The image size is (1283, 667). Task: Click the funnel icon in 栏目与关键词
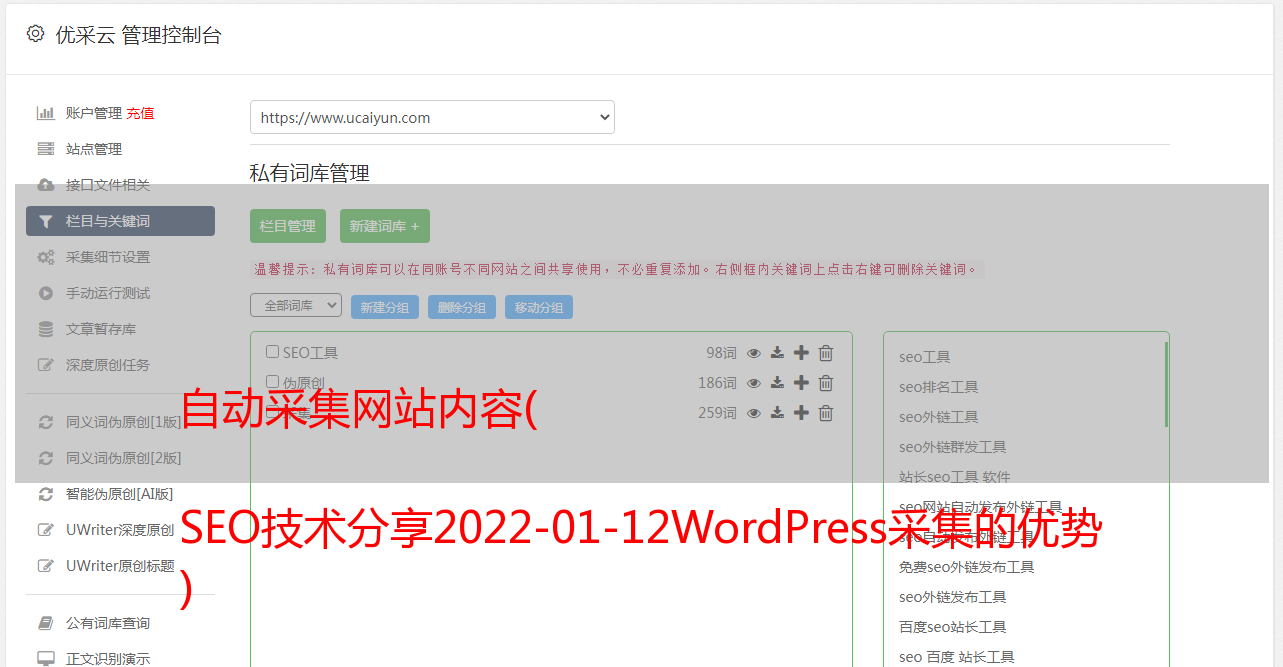(x=46, y=221)
